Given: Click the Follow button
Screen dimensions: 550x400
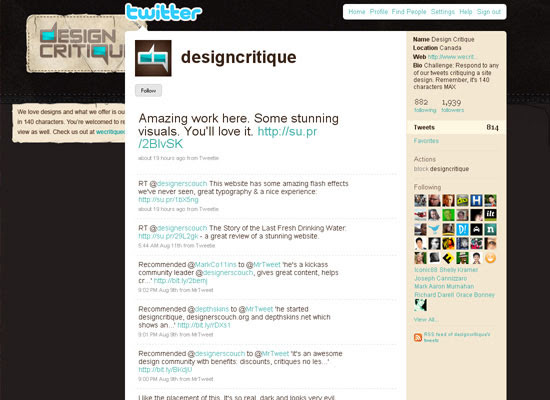Looking at the screenshot, I should 148,91.
